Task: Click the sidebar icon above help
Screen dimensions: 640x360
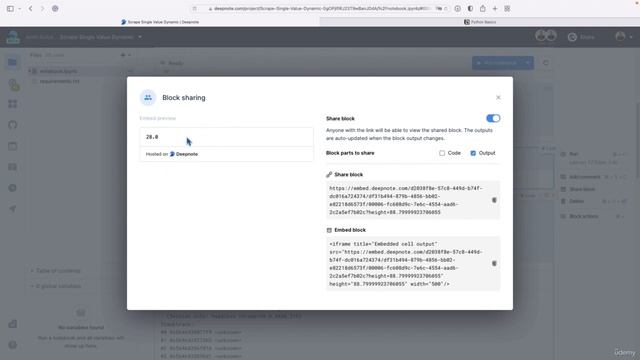Action: [13, 324]
